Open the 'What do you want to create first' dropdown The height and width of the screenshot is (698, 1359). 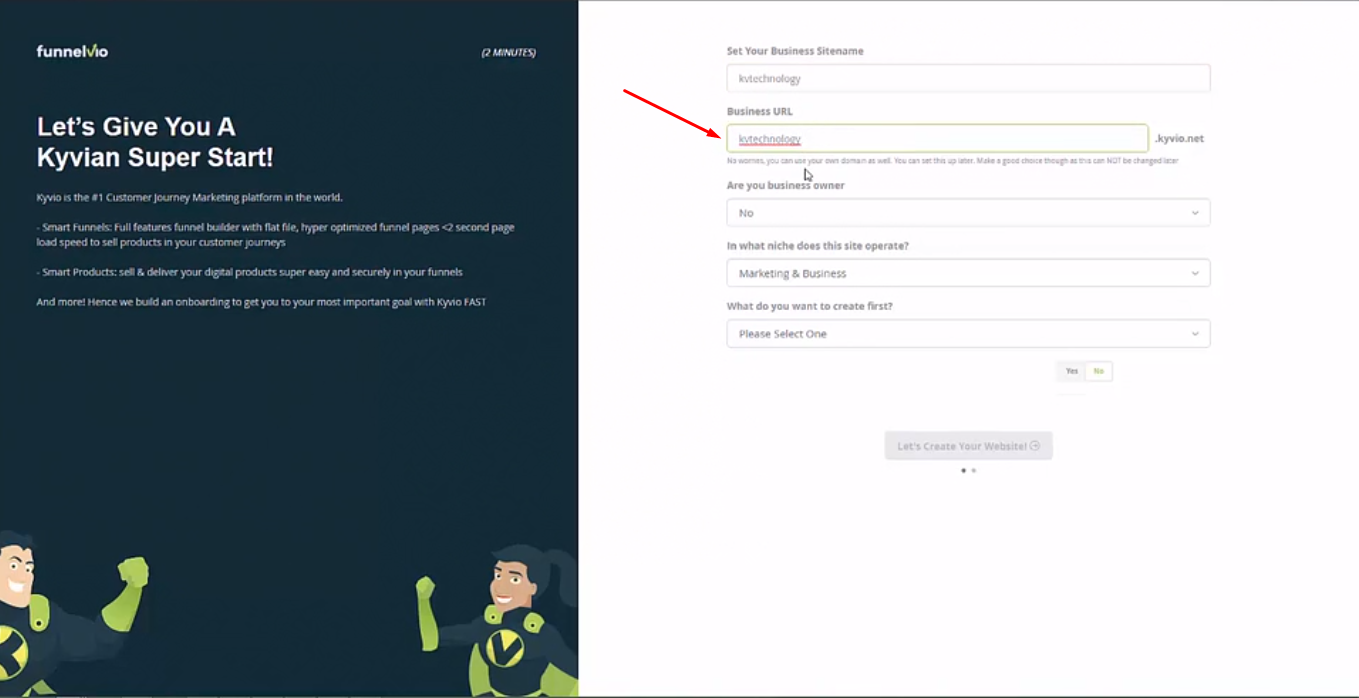[968, 334]
